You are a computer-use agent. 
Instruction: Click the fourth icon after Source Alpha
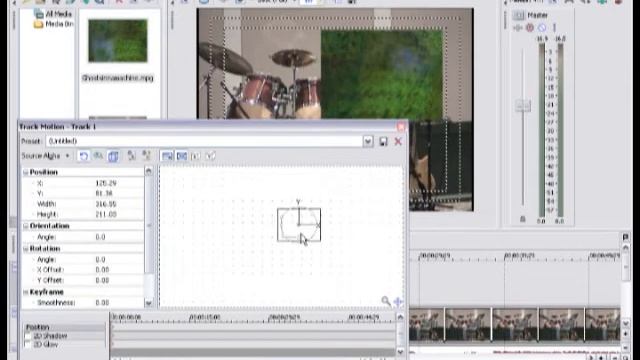(131, 156)
